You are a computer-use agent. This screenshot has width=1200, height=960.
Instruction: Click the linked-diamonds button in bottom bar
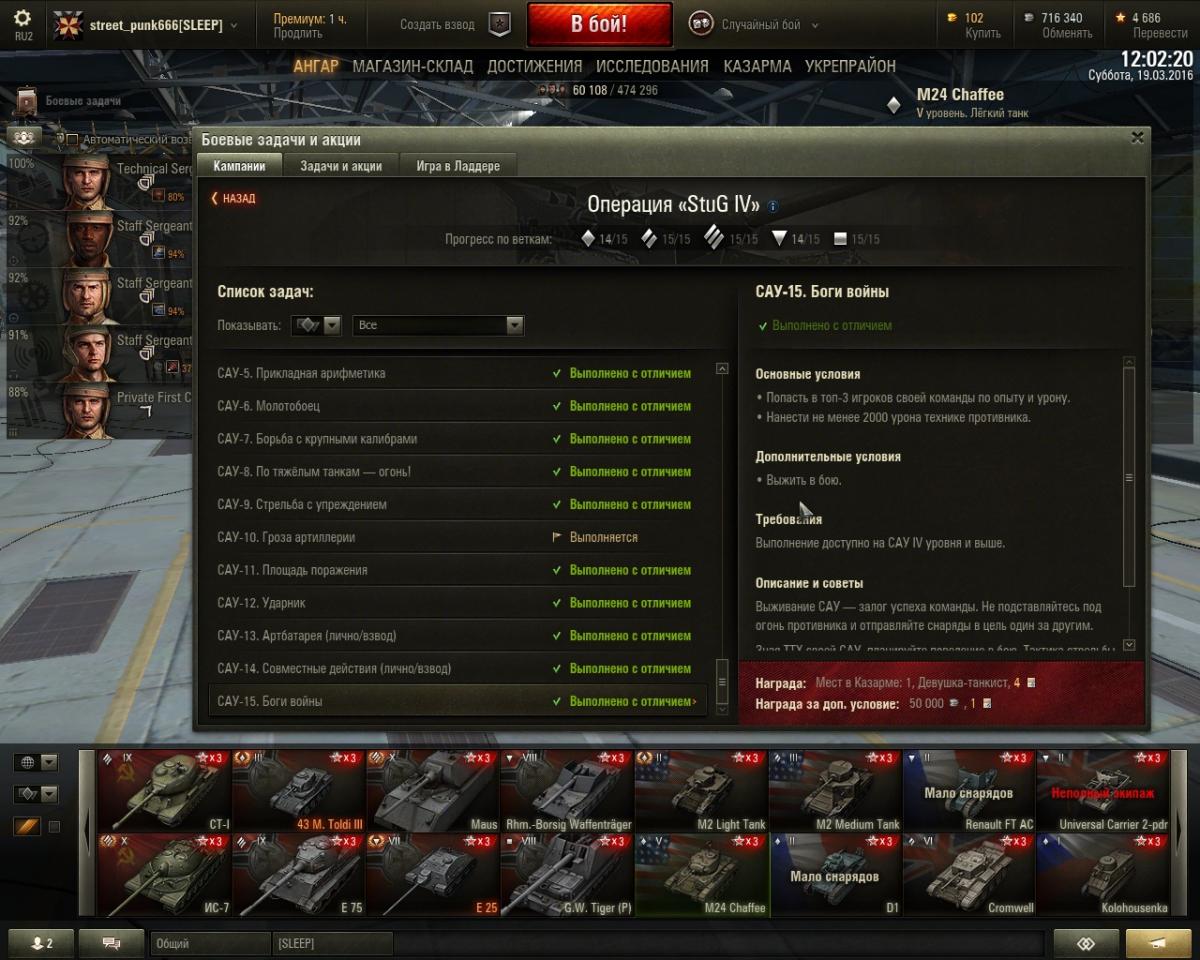coord(1086,943)
